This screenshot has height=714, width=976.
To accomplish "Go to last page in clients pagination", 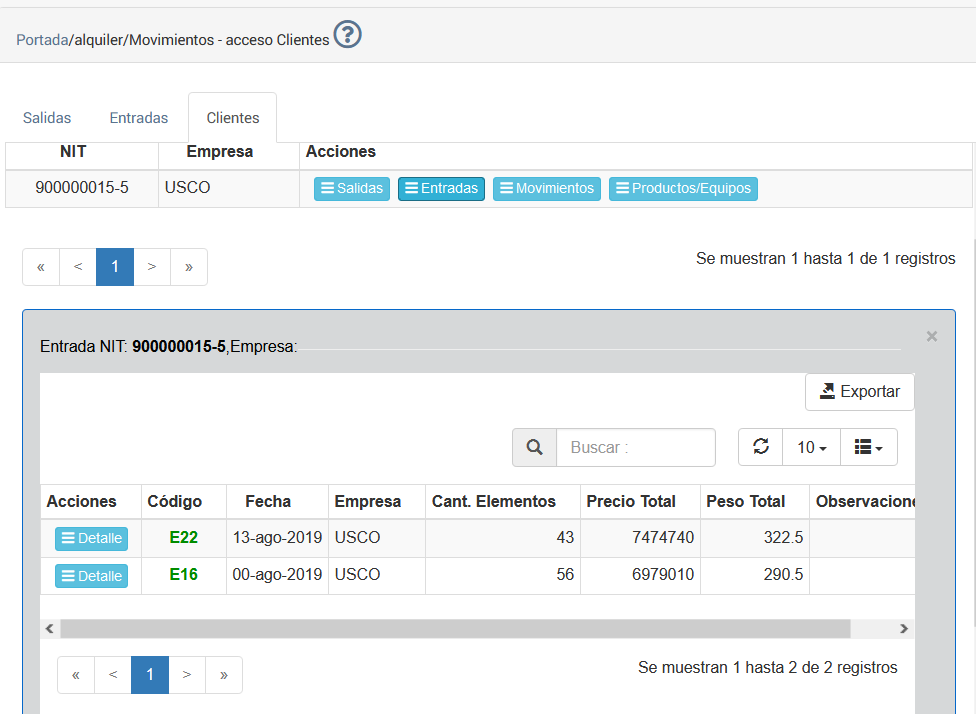I will [189, 267].
